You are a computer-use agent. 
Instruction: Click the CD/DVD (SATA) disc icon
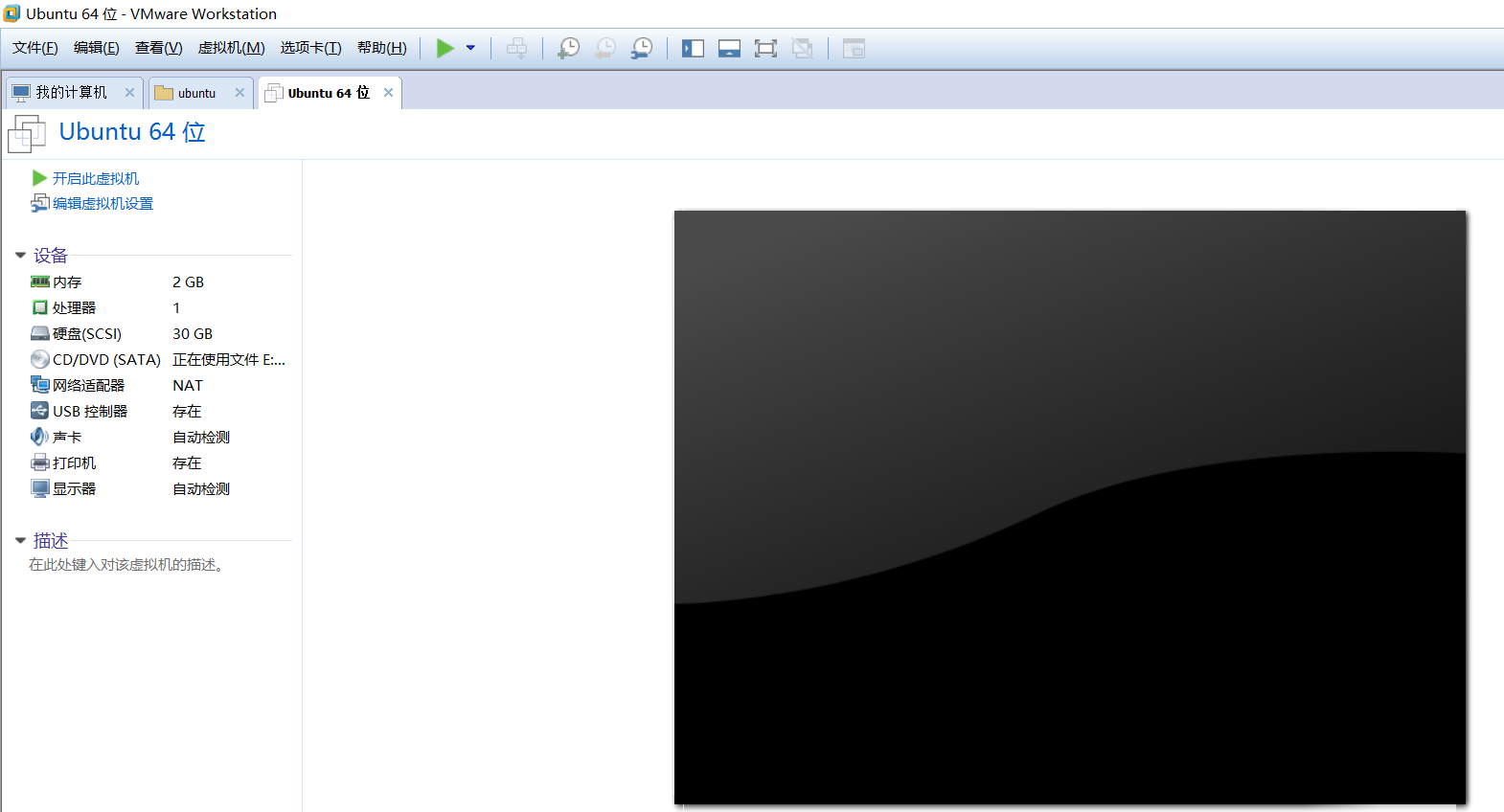(x=40, y=359)
